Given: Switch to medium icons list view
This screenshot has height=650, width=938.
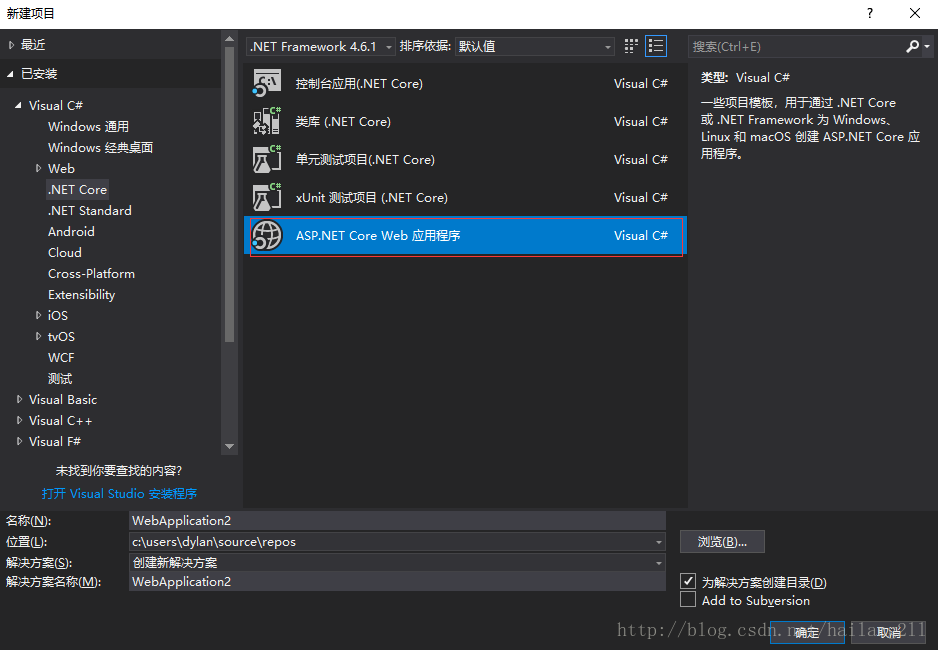Looking at the screenshot, I should [x=656, y=46].
